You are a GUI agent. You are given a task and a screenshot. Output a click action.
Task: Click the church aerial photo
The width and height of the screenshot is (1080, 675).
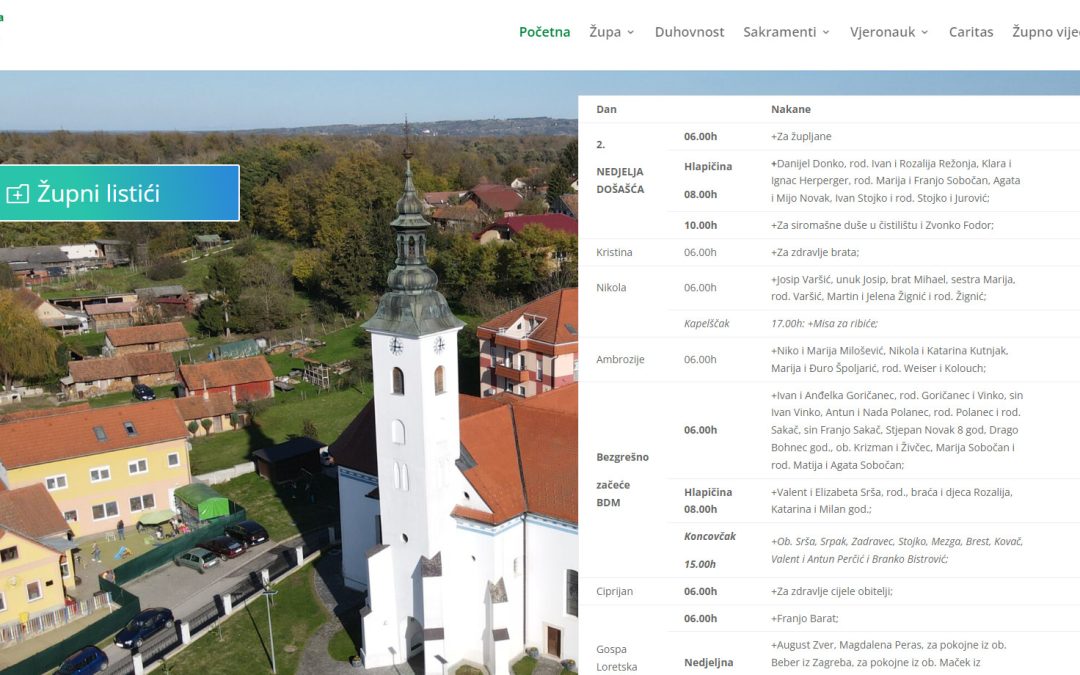click(289, 373)
